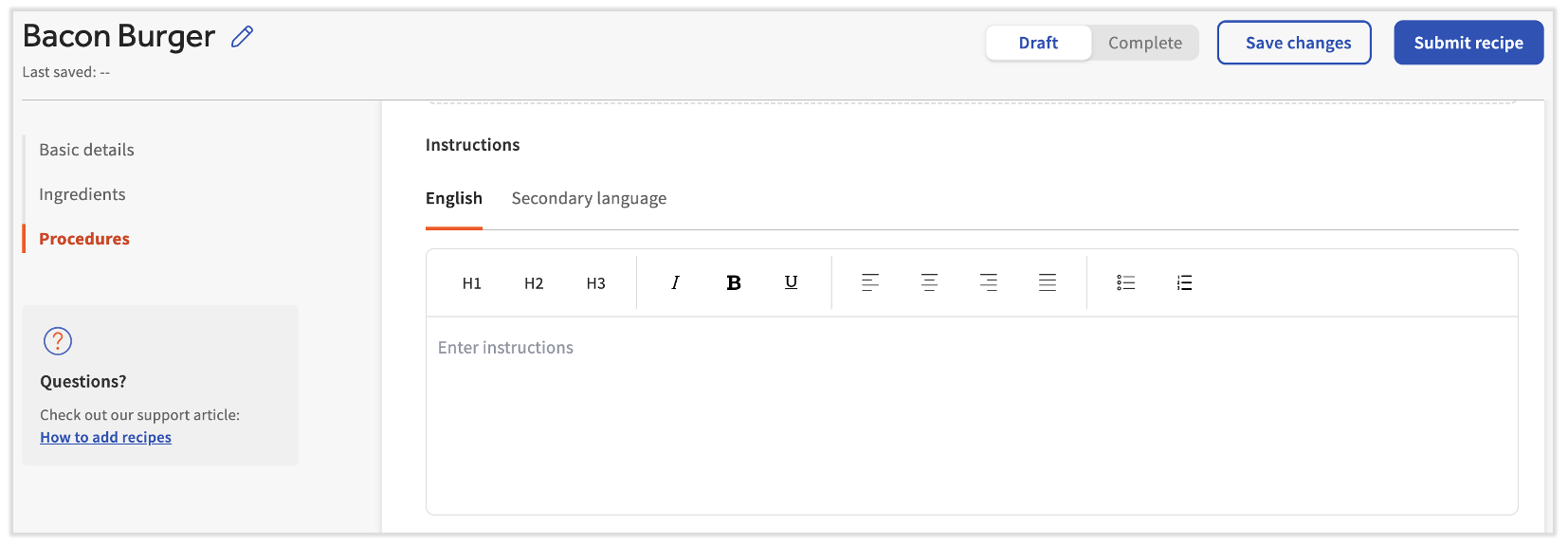Open the Ingredients section in sidebar

coord(82,194)
